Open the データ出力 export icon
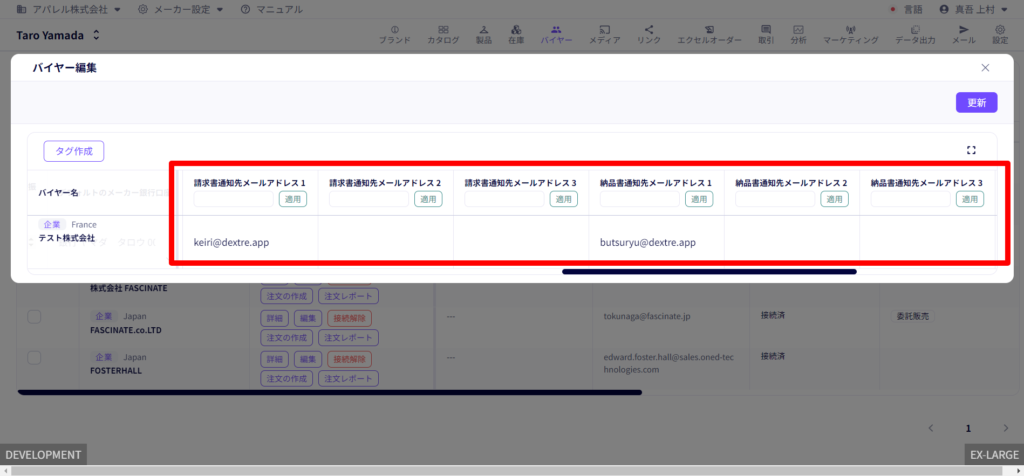This screenshot has height=476, width=1024. click(x=915, y=29)
